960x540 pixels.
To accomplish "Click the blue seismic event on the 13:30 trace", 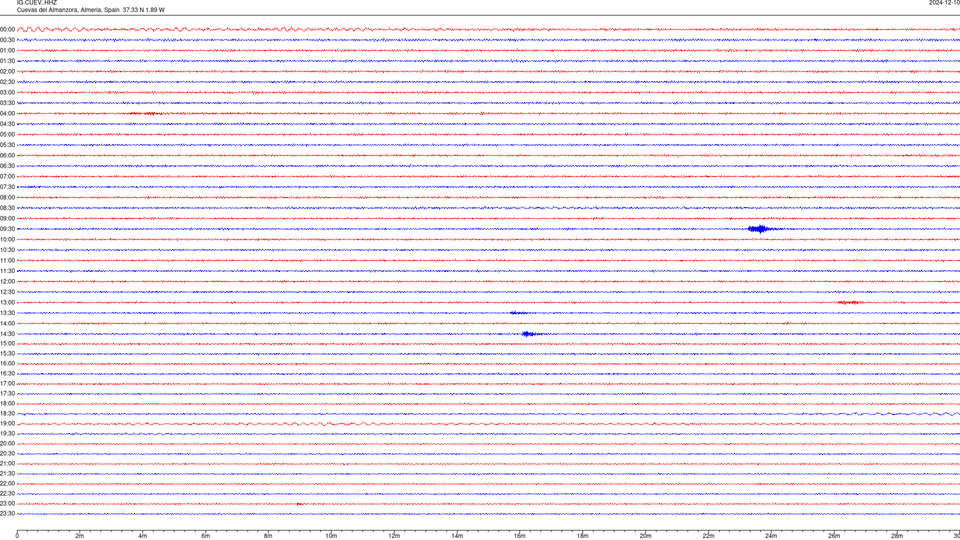I will tap(518, 313).
